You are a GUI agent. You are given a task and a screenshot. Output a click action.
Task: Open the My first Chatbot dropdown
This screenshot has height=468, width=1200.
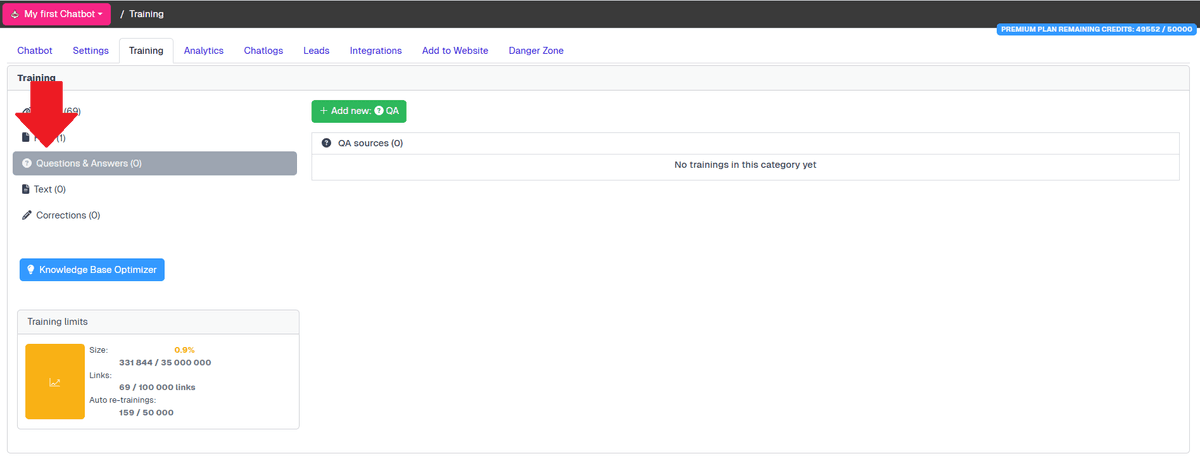click(x=57, y=14)
